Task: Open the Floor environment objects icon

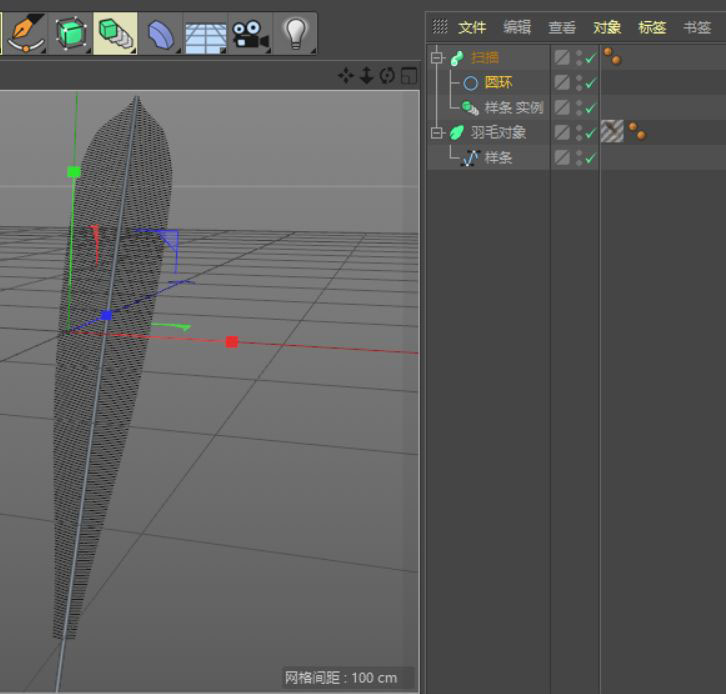Action: point(205,34)
